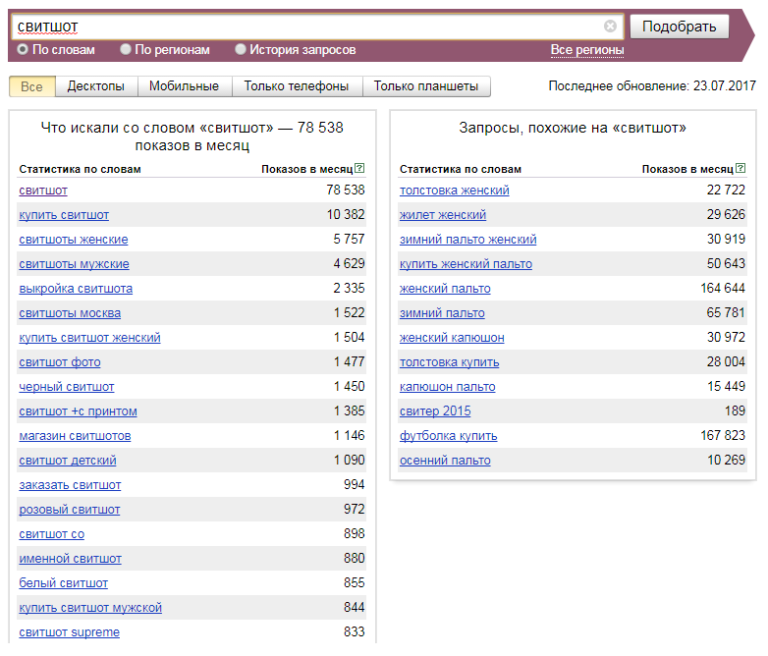Open the купить свитшот женский link
Image resolution: width=768 pixels, height=656 pixels.
click(x=90, y=338)
